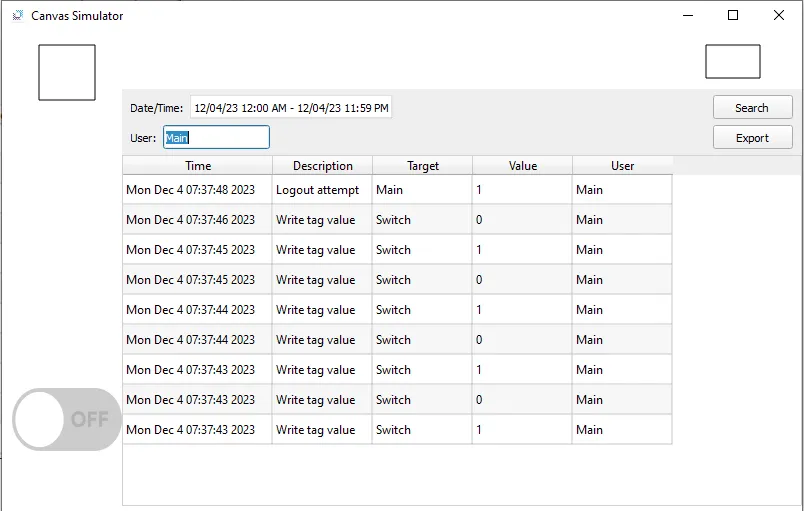Click the empty square box at top left
Image resolution: width=804 pixels, height=511 pixels.
(x=67, y=72)
